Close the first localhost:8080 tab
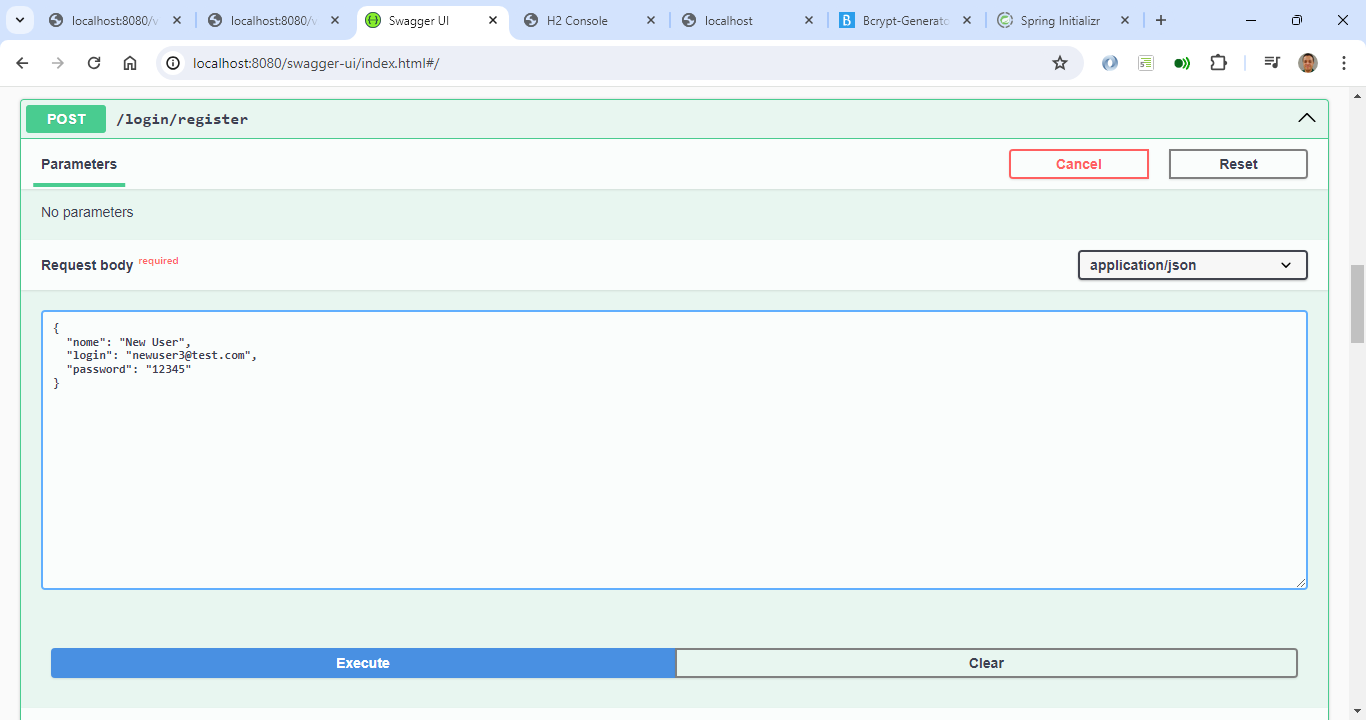 (x=177, y=20)
